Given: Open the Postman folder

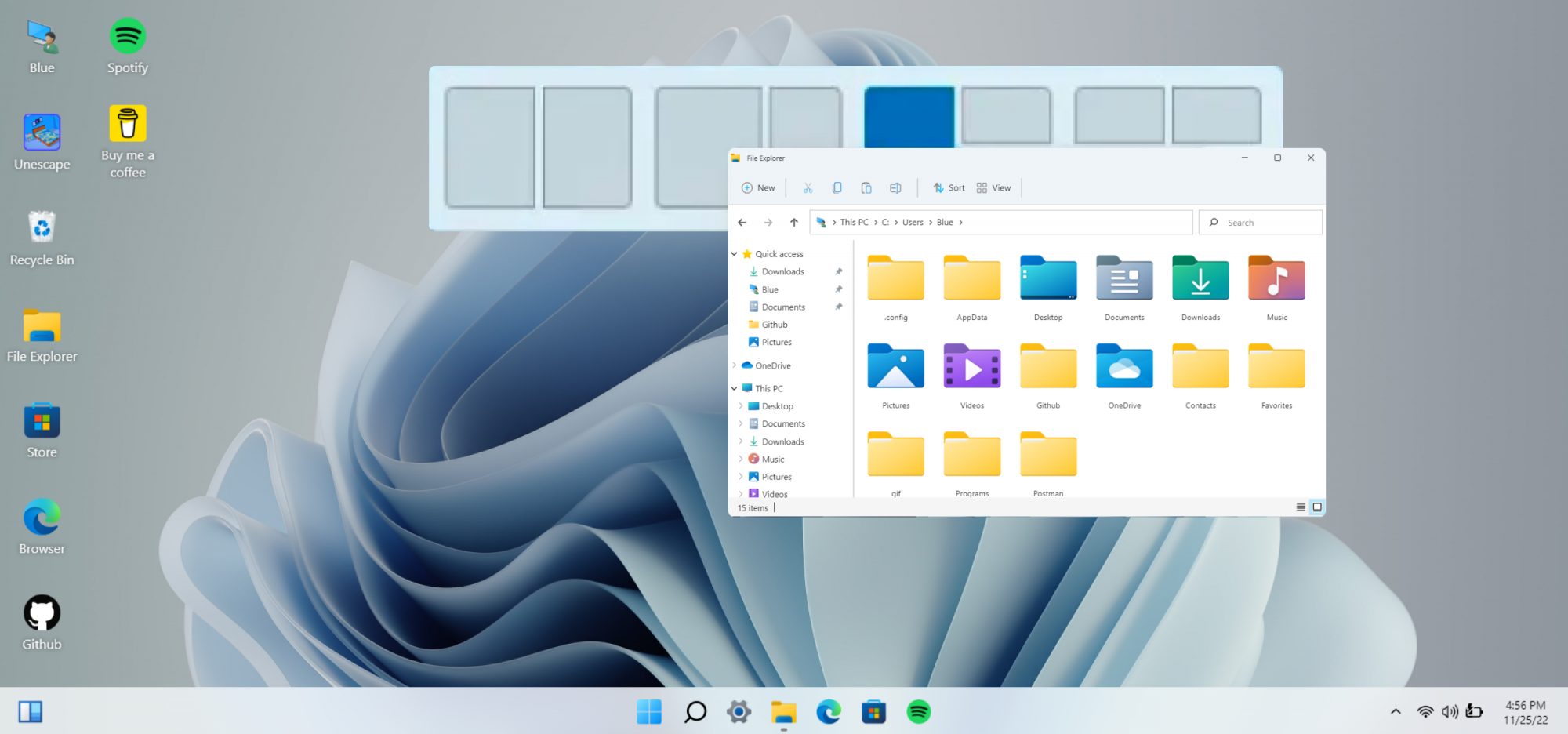Looking at the screenshot, I should [x=1048, y=463].
